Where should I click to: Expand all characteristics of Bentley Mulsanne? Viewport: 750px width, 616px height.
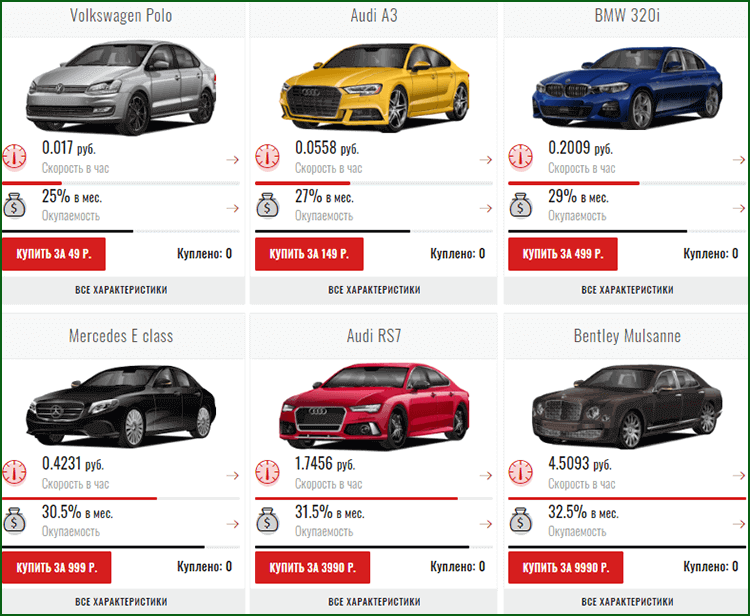pyautogui.click(x=625, y=601)
